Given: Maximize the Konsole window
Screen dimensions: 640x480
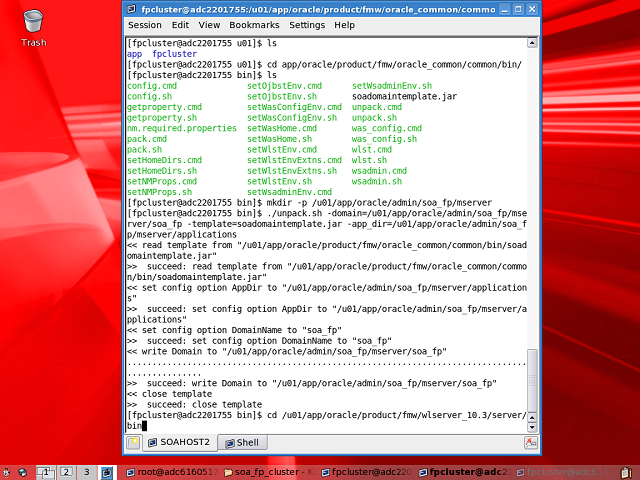Looking at the screenshot, I should (518, 9).
